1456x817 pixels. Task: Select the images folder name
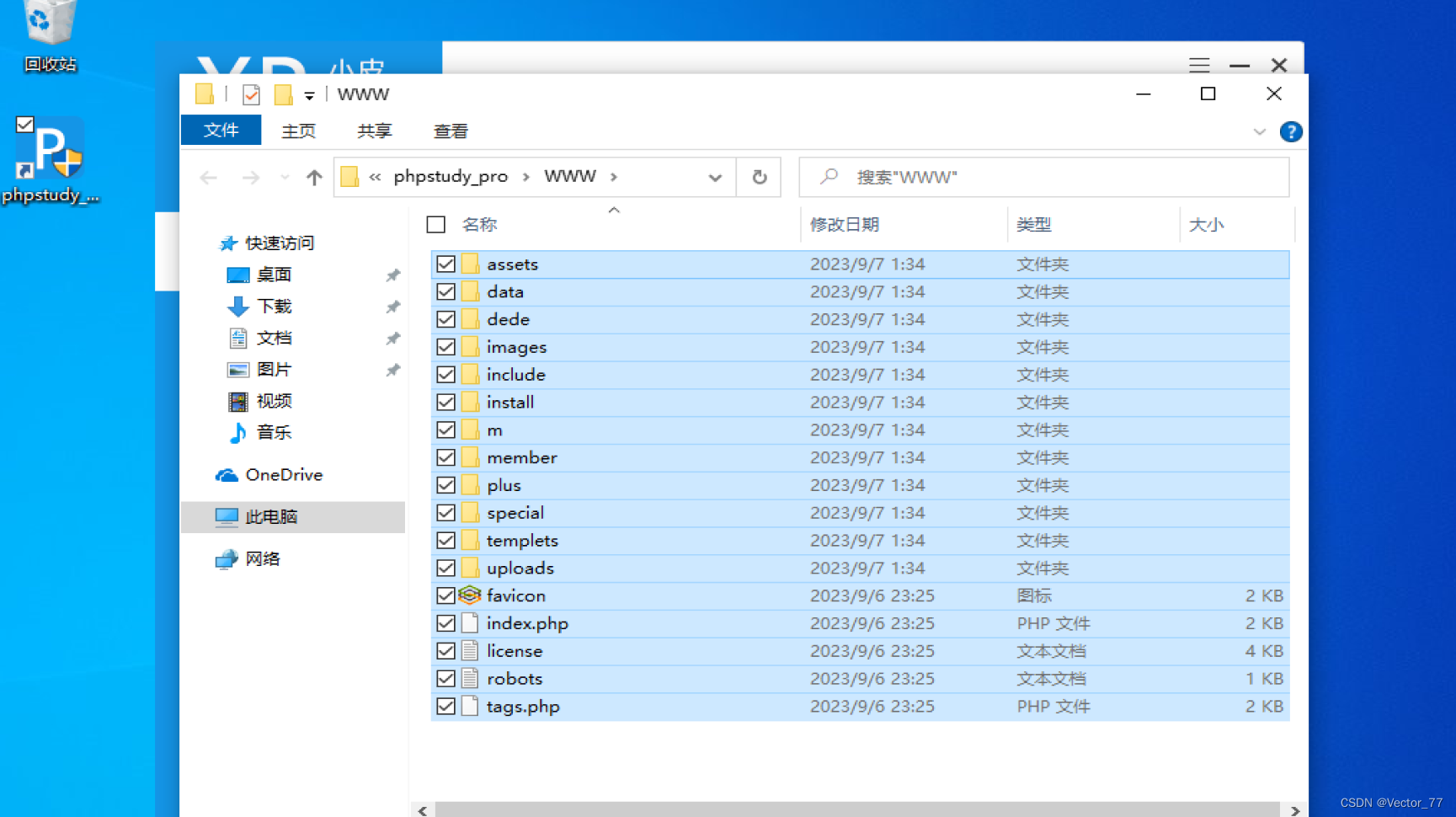(x=516, y=347)
